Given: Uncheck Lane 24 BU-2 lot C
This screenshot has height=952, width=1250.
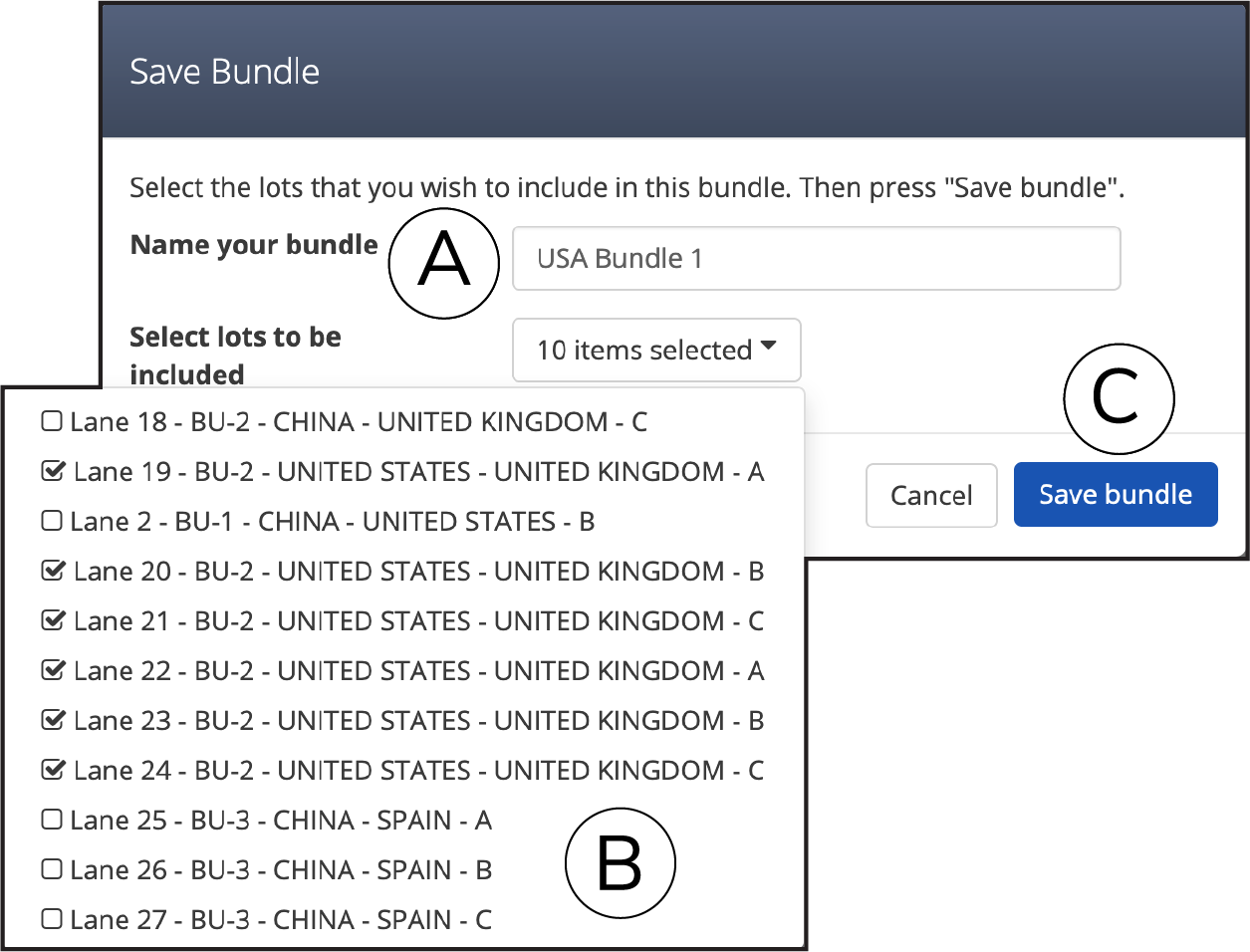Looking at the screenshot, I should click(53, 770).
